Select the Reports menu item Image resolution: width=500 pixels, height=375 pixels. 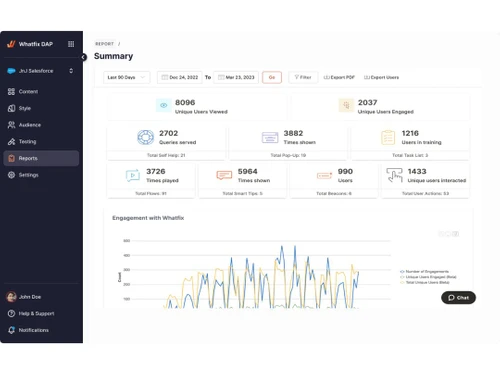(41, 158)
